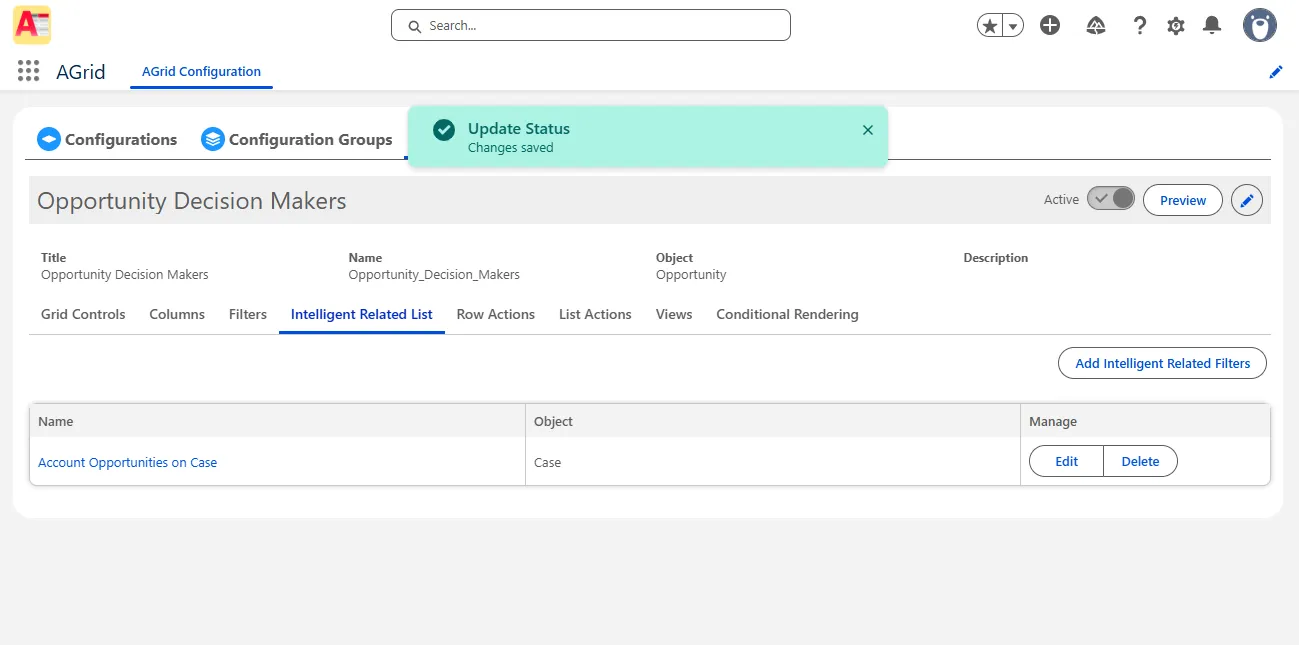Click the AGrid red logo icon
This screenshot has height=645, width=1299.
32,25
